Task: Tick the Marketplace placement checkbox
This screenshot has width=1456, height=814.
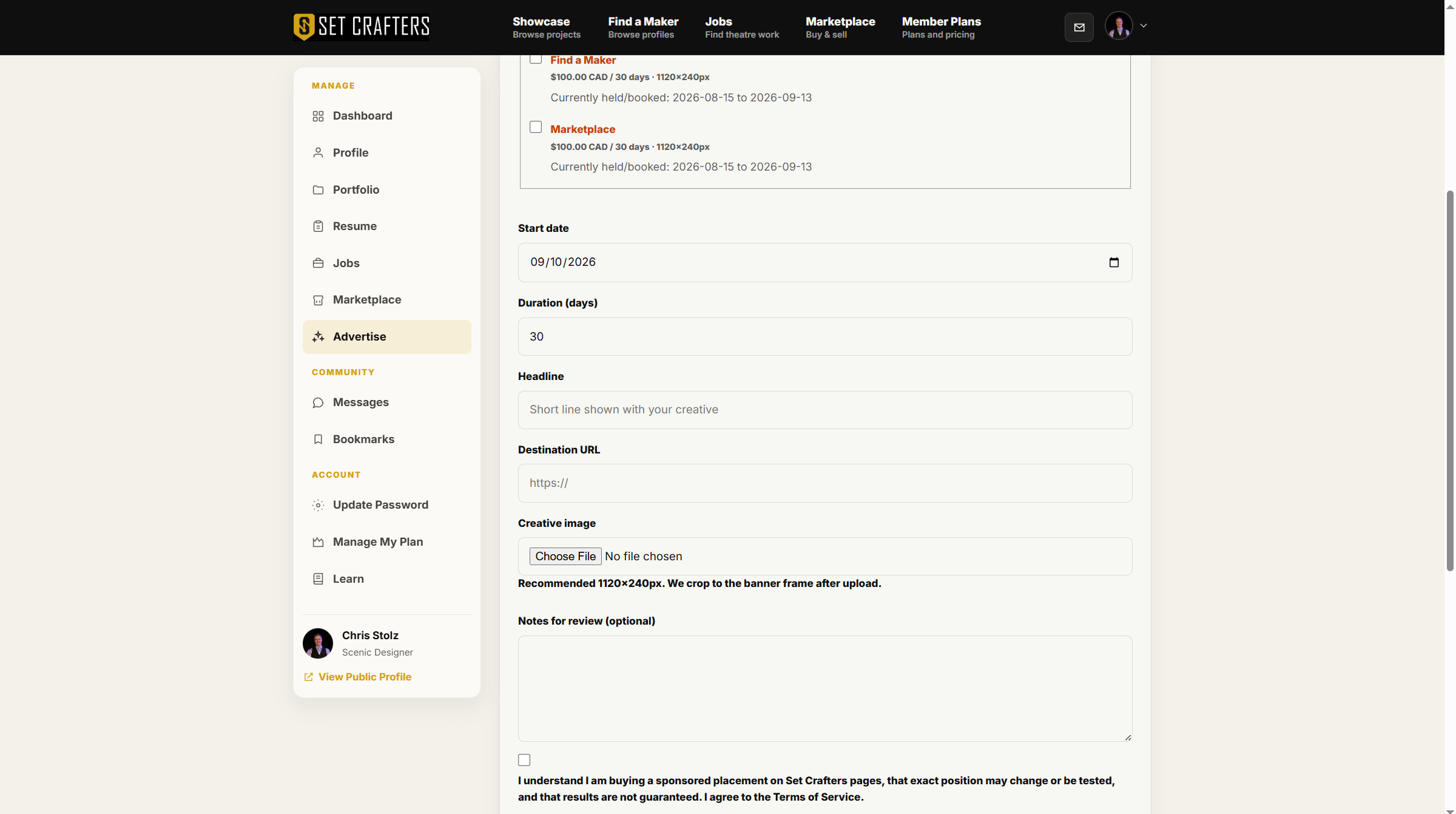Action: pyautogui.click(x=536, y=127)
